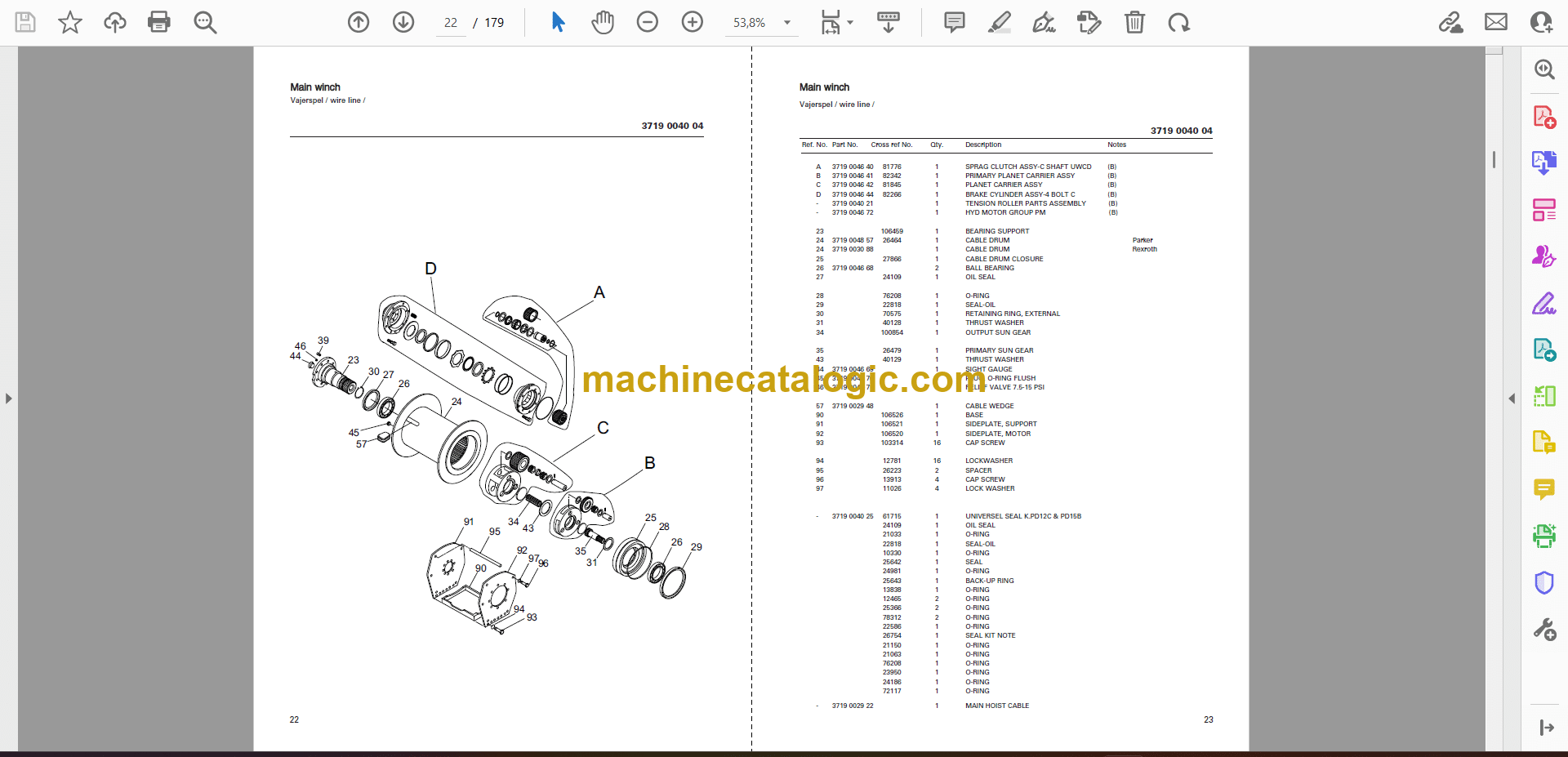Open the sign document pen tool
This screenshot has width=1568, height=757.
coord(1044,22)
